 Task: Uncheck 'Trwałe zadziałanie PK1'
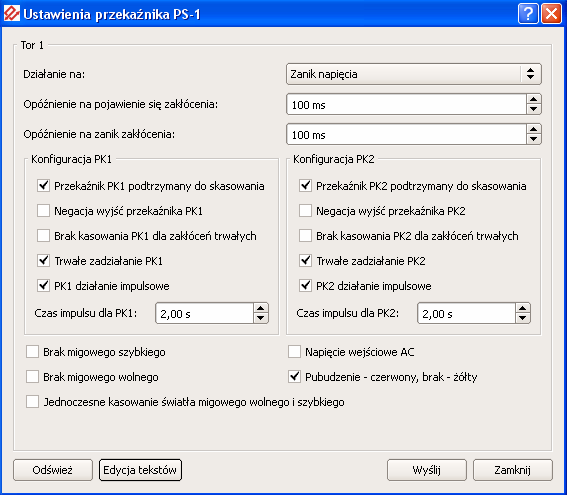[x=43, y=261]
